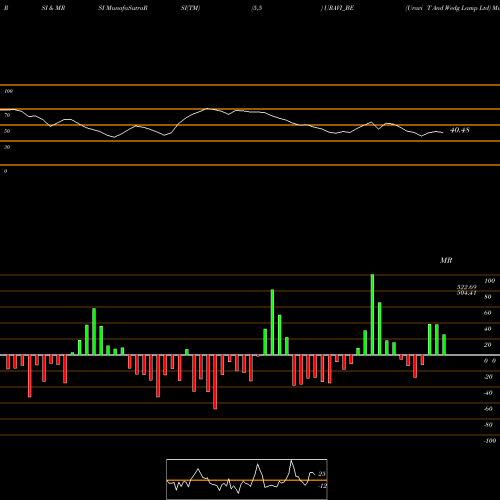Click the MR axis label '-60'

click(488, 409)
